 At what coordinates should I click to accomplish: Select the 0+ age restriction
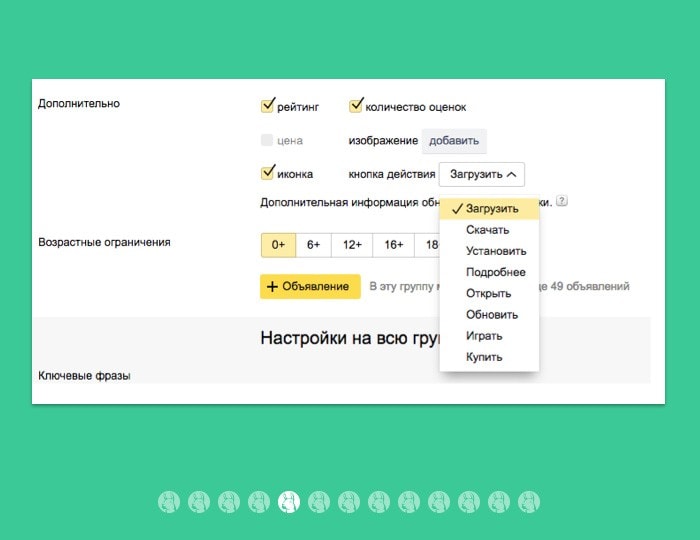point(278,245)
